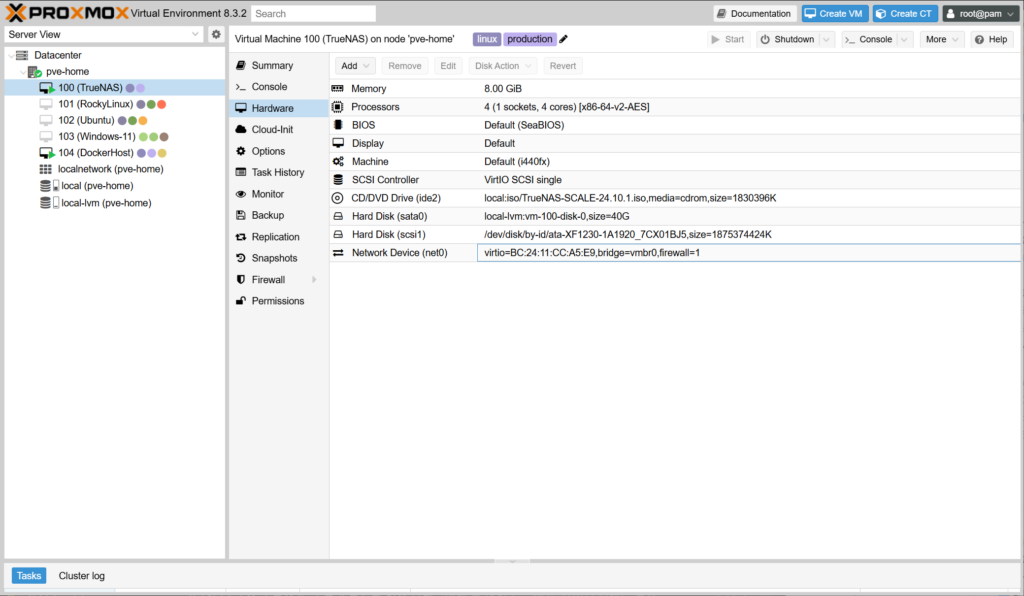Screen dimensions: 1024x596
Task: Select the 100 (TrueNAS) VM icon
Action: coord(46,88)
